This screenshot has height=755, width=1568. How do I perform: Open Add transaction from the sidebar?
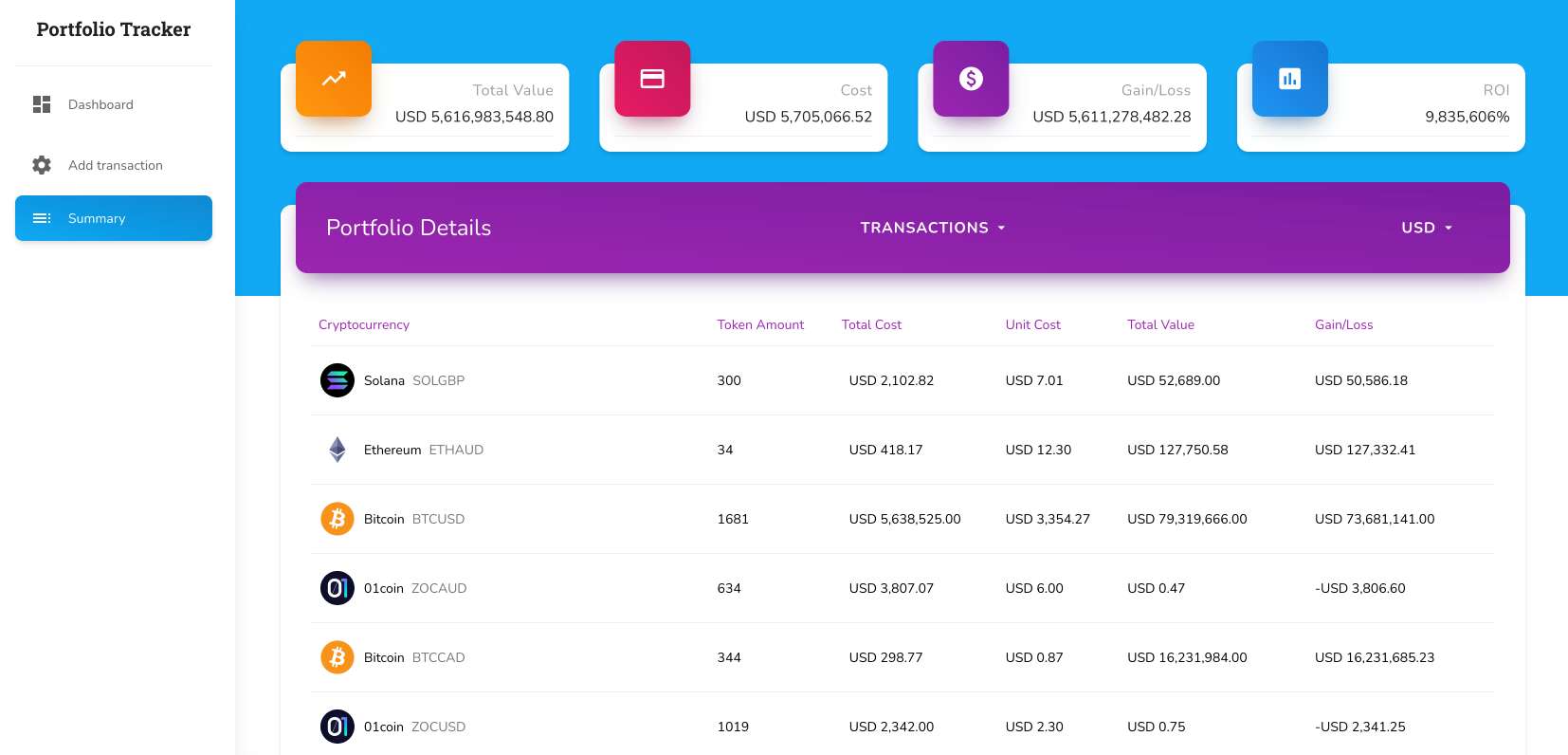pos(115,165)
